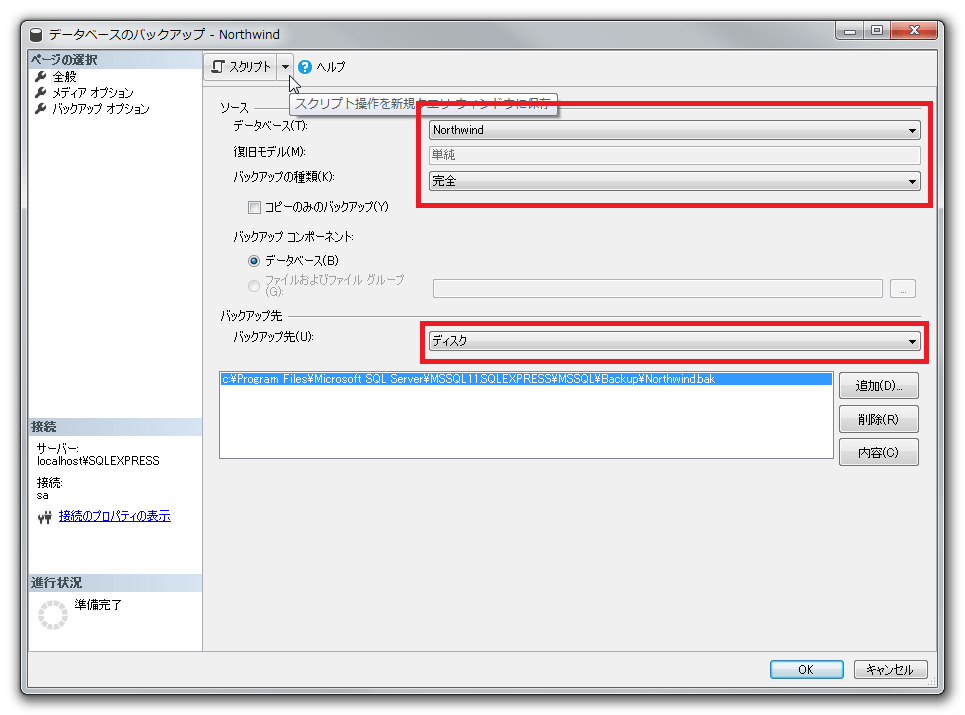
Task: Select the 全般 page in sidebar
Action: (x=64, y=76)
